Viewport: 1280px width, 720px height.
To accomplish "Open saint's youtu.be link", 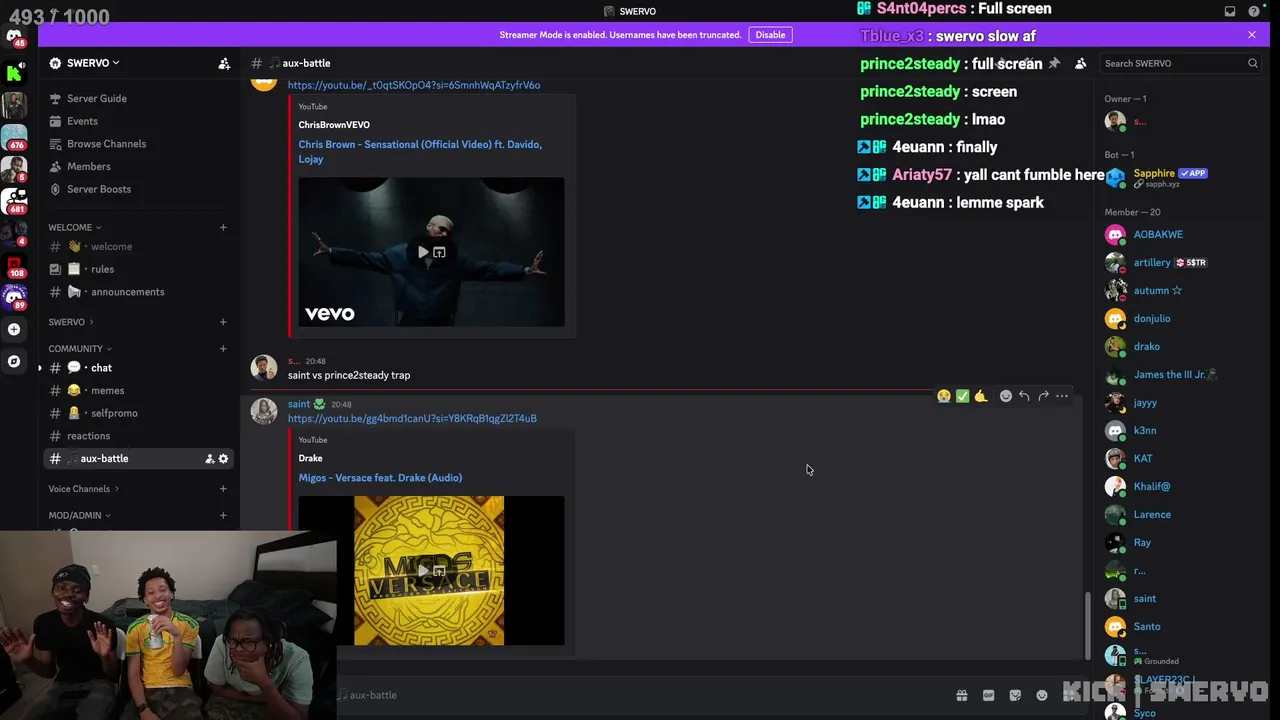I will [412, 418].
